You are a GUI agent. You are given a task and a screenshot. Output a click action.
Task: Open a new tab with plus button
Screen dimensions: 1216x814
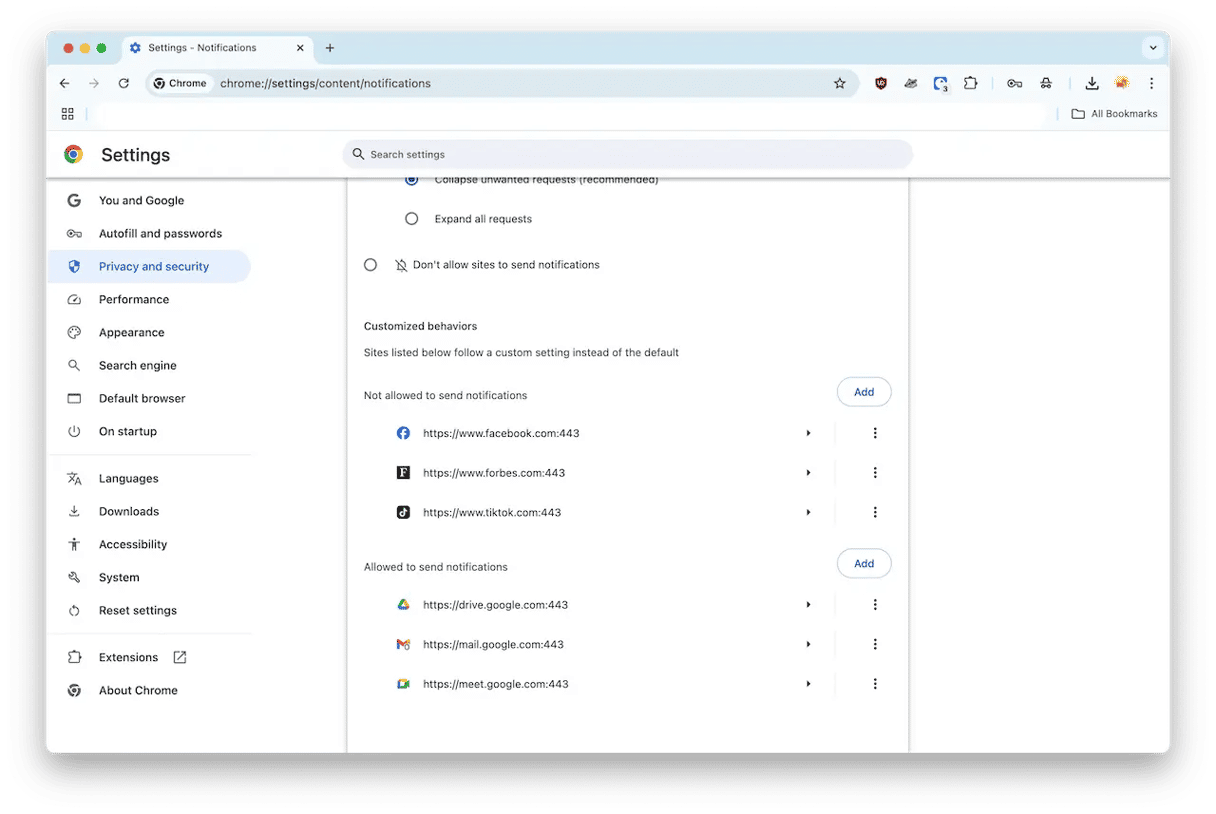point(330,48)
